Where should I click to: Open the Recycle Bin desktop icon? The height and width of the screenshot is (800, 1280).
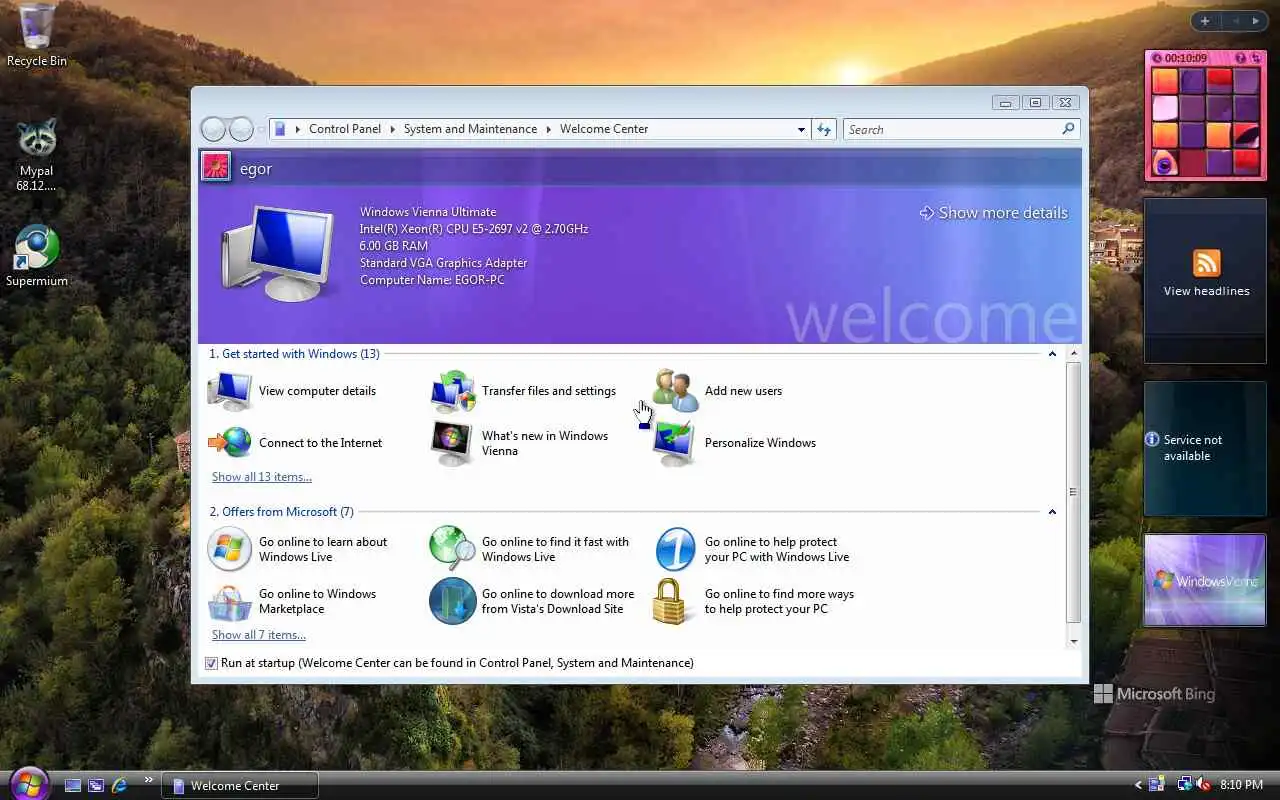point(36,36)
